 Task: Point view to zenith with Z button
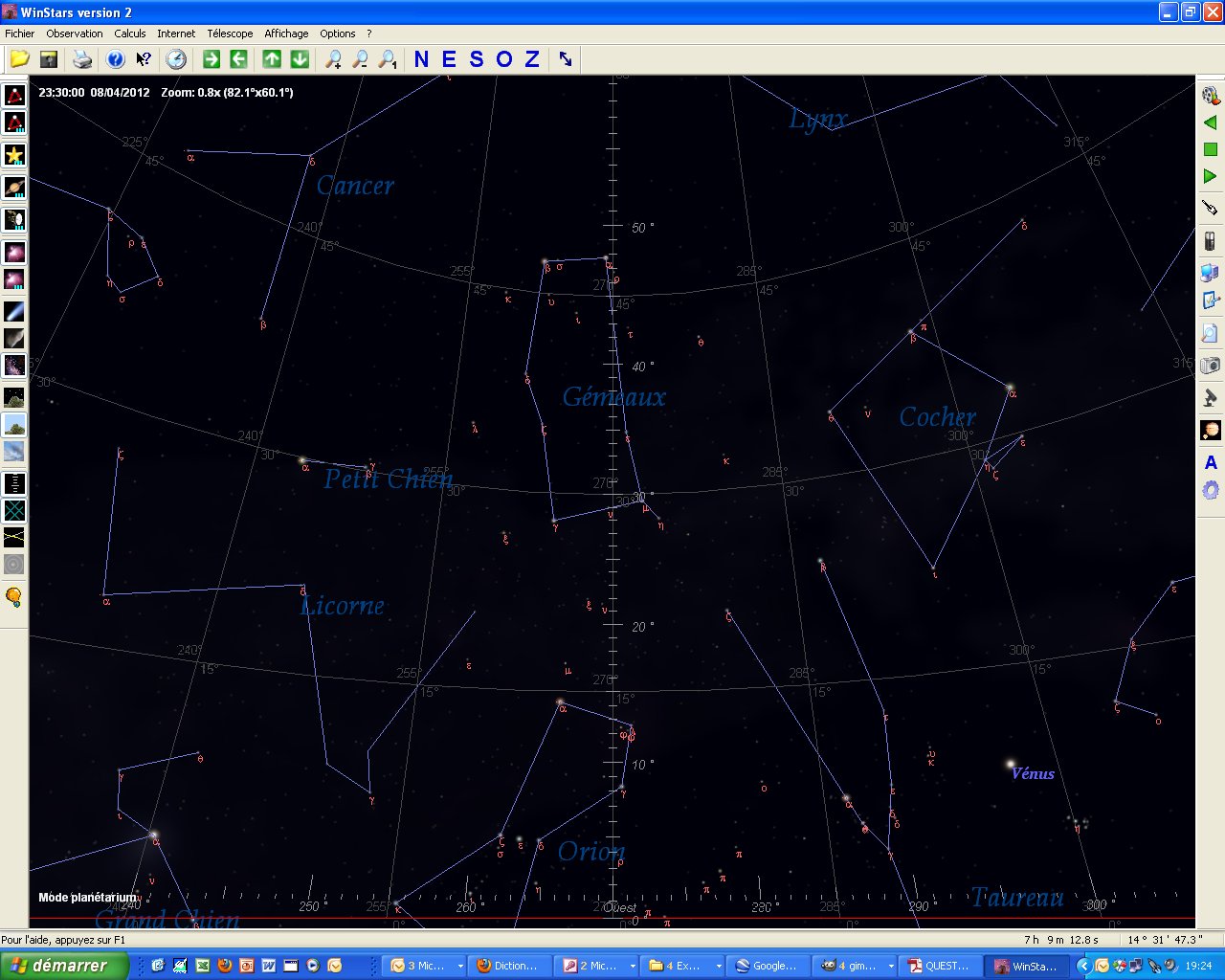pyautogui.click(x=532, y=59)
